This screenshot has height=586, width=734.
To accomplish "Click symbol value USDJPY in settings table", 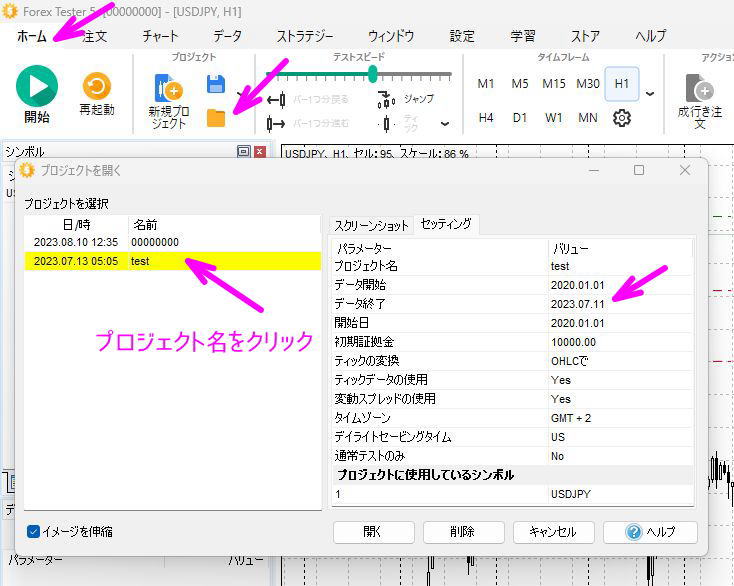I will (571, 494).
